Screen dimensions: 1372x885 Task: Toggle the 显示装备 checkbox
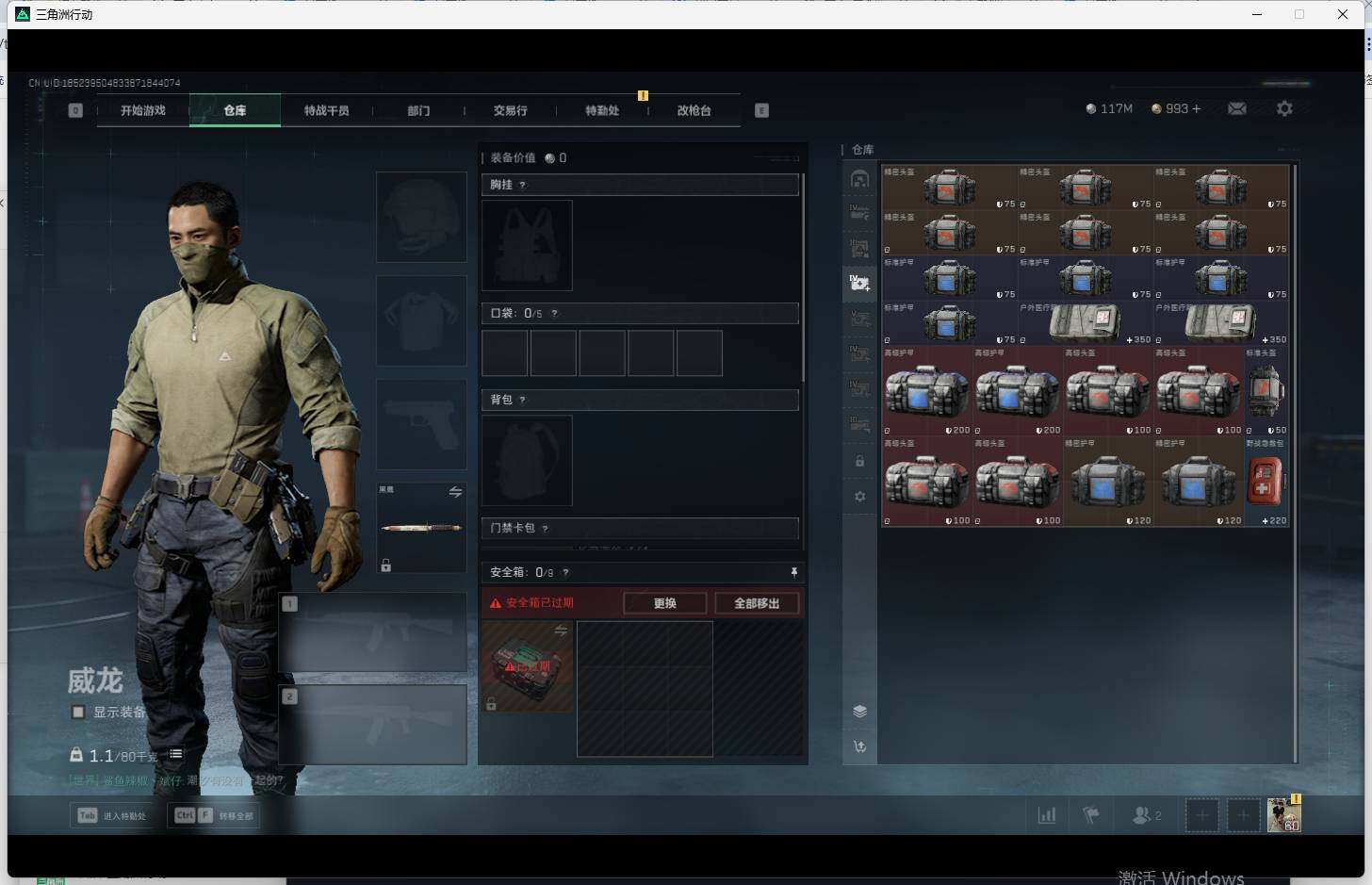[x=78, y=712]
